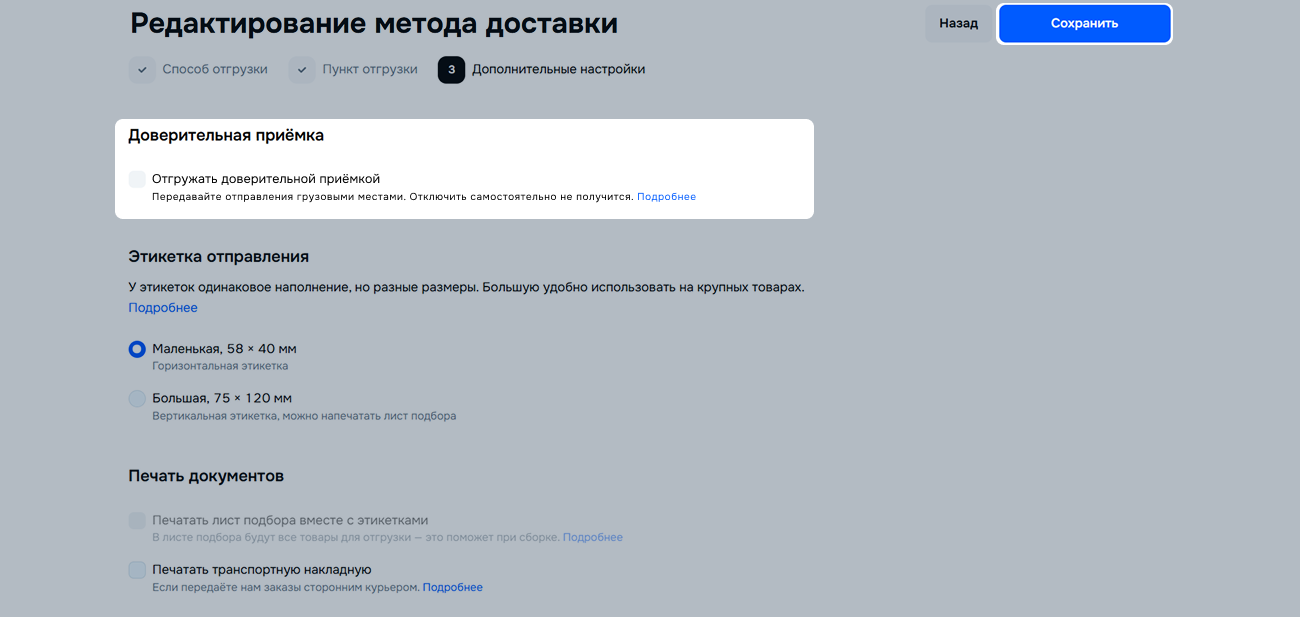Viewport: 1300px width, 617px height.
Task: Click the Доверительная приёмка section heading
Action: [226, 135]
